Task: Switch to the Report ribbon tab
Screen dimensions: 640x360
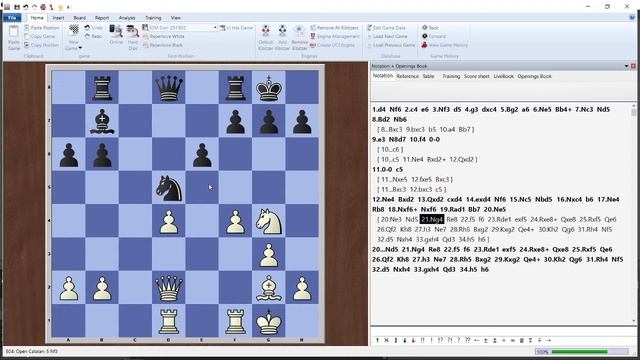Action: click(x=102, y=18)
